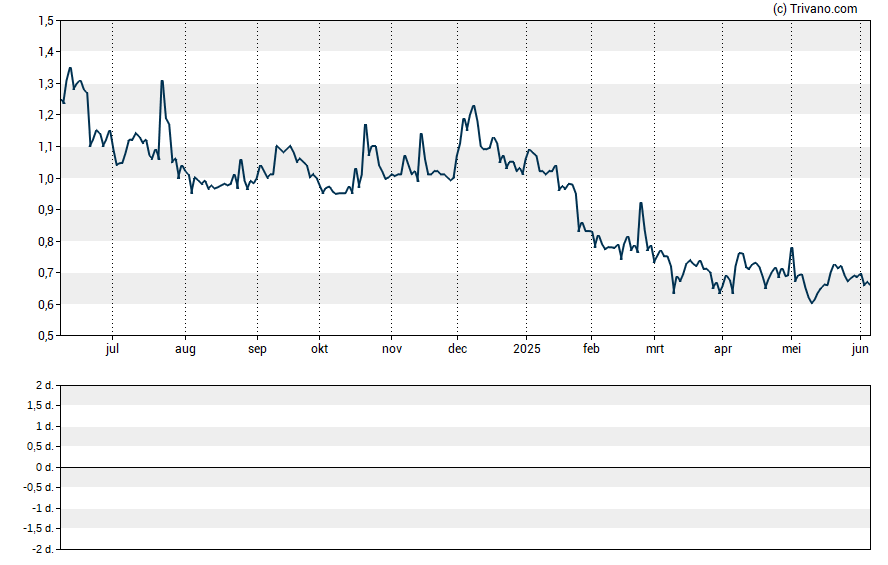Click the 'aug' month label
Image resolution: width=888 pixels, height=565 pixels.
coord(185,349)
